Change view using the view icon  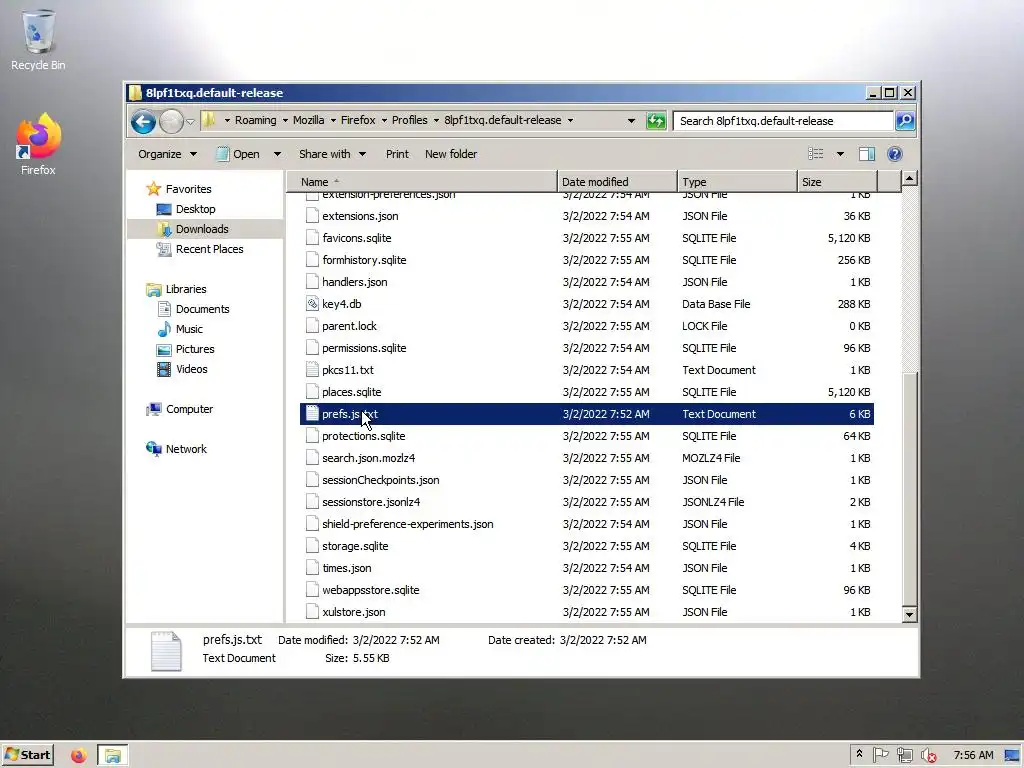(815, 154)
